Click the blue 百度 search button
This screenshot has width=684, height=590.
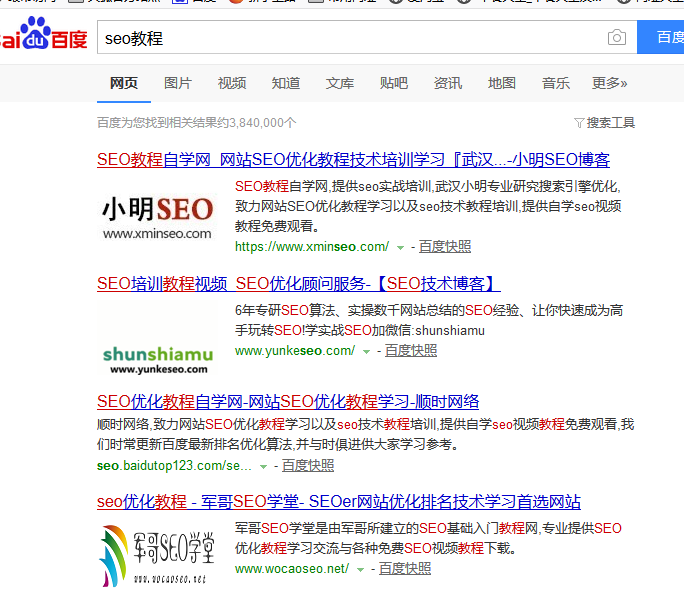(665, 38)
